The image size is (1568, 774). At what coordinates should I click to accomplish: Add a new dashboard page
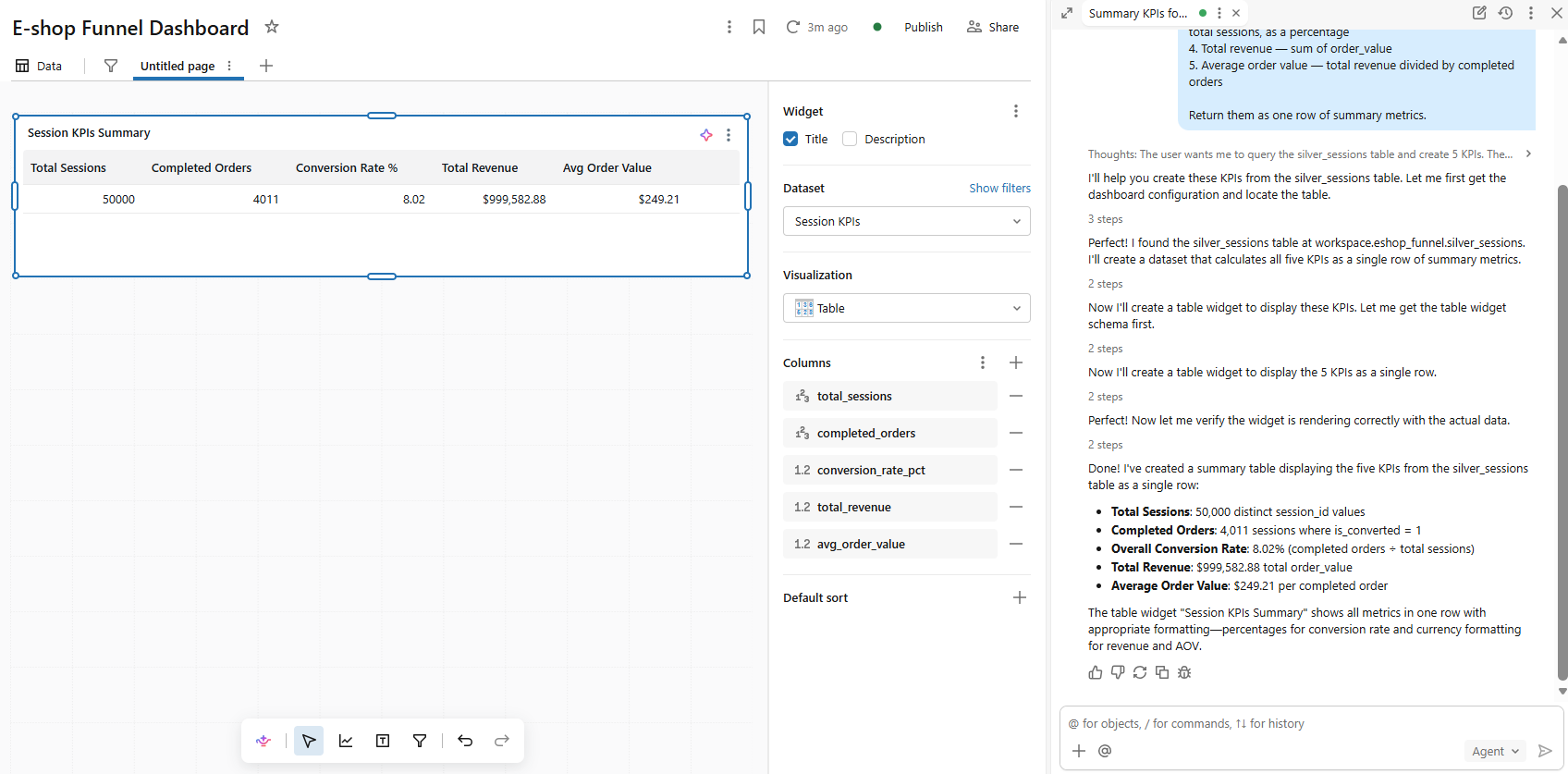click(266, 66)
